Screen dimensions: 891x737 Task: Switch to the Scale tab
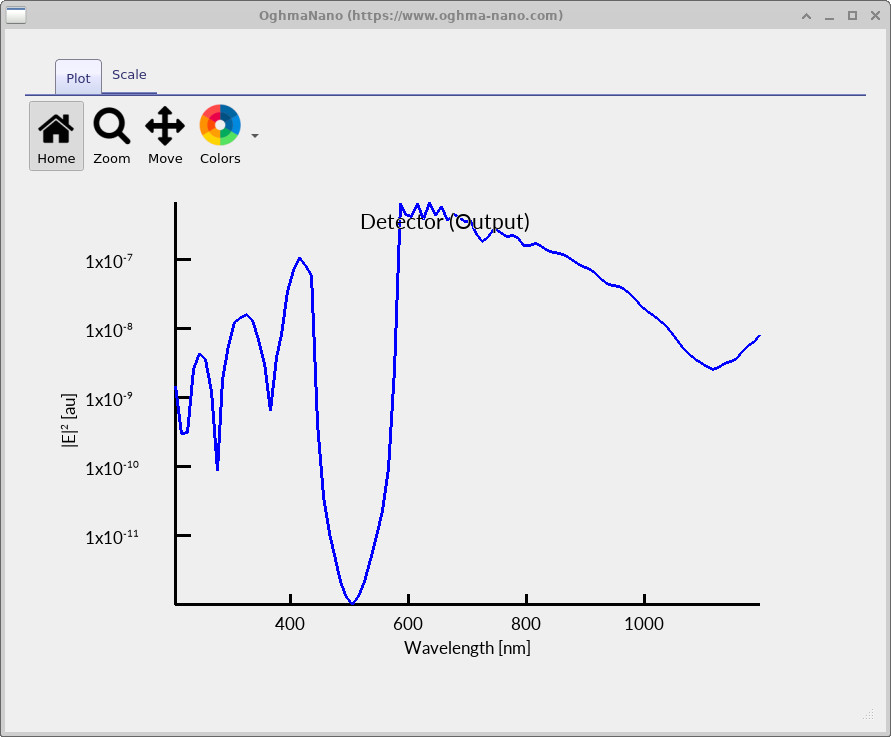click(x=129, y=74)
